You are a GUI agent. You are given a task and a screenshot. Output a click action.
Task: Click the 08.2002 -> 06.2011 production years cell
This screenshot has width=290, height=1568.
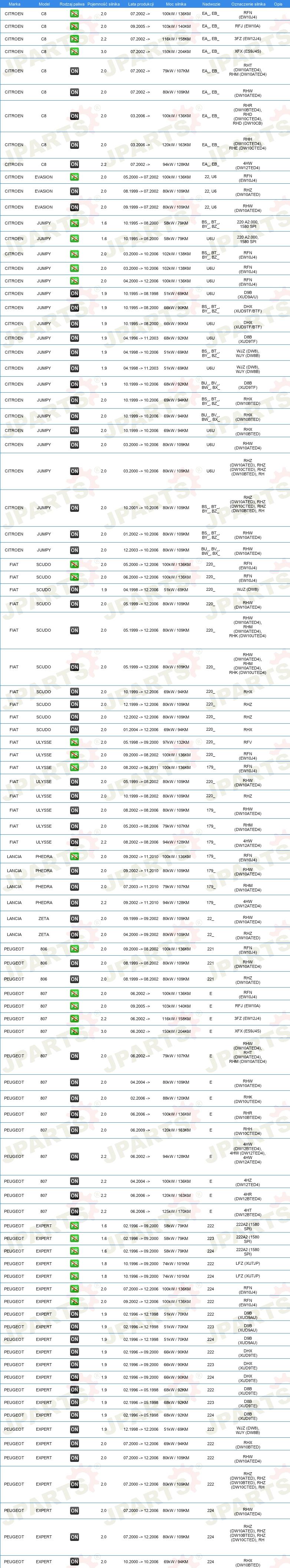141,767
